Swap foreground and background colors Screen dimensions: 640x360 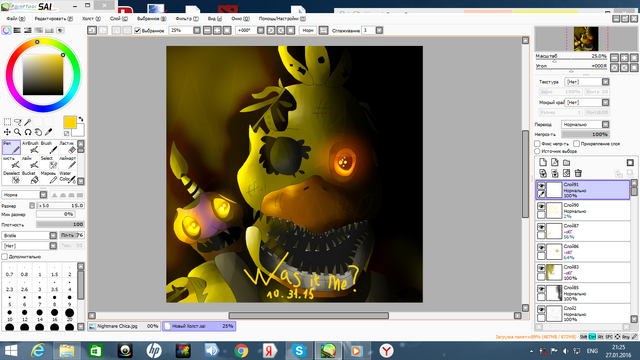80,119
